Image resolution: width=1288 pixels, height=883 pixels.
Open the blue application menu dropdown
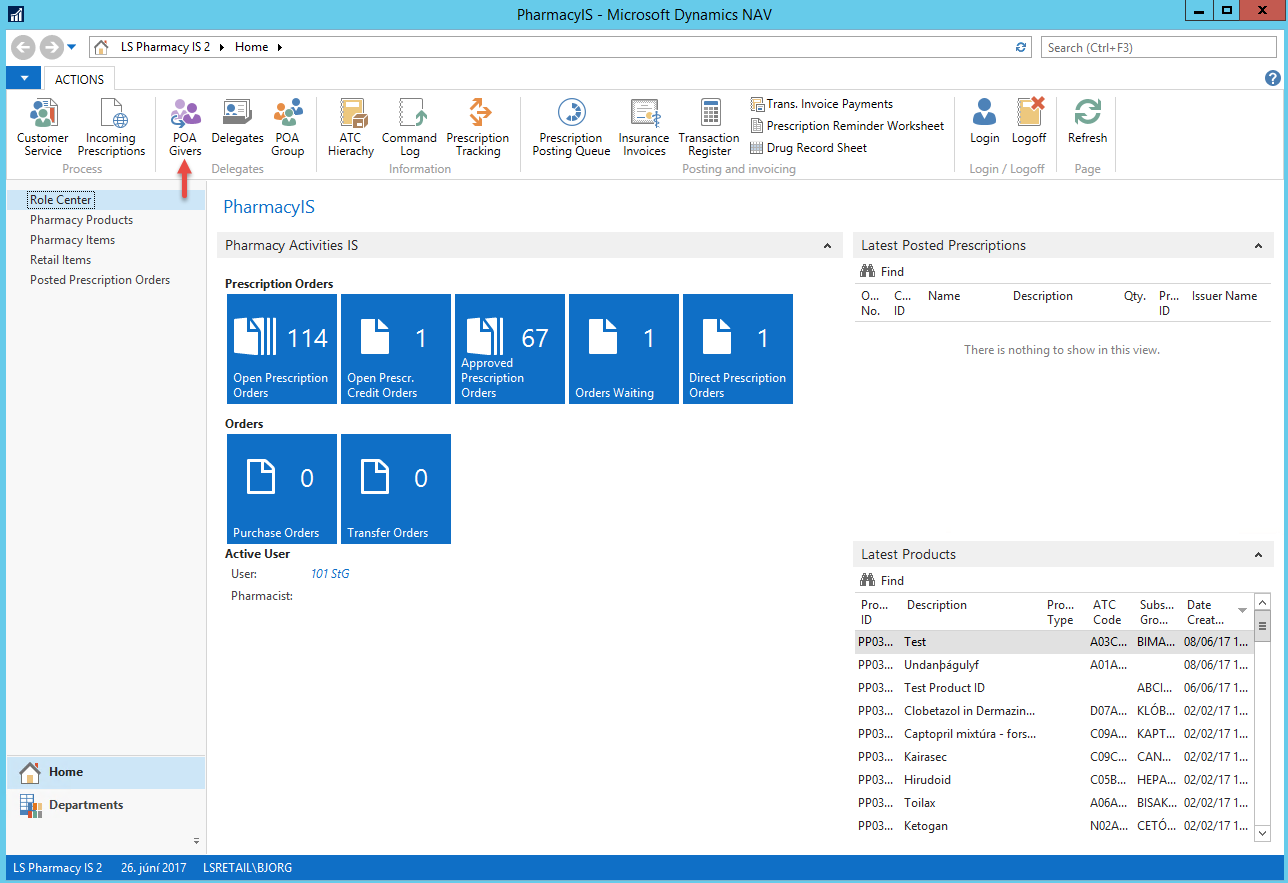pos(23,79)
